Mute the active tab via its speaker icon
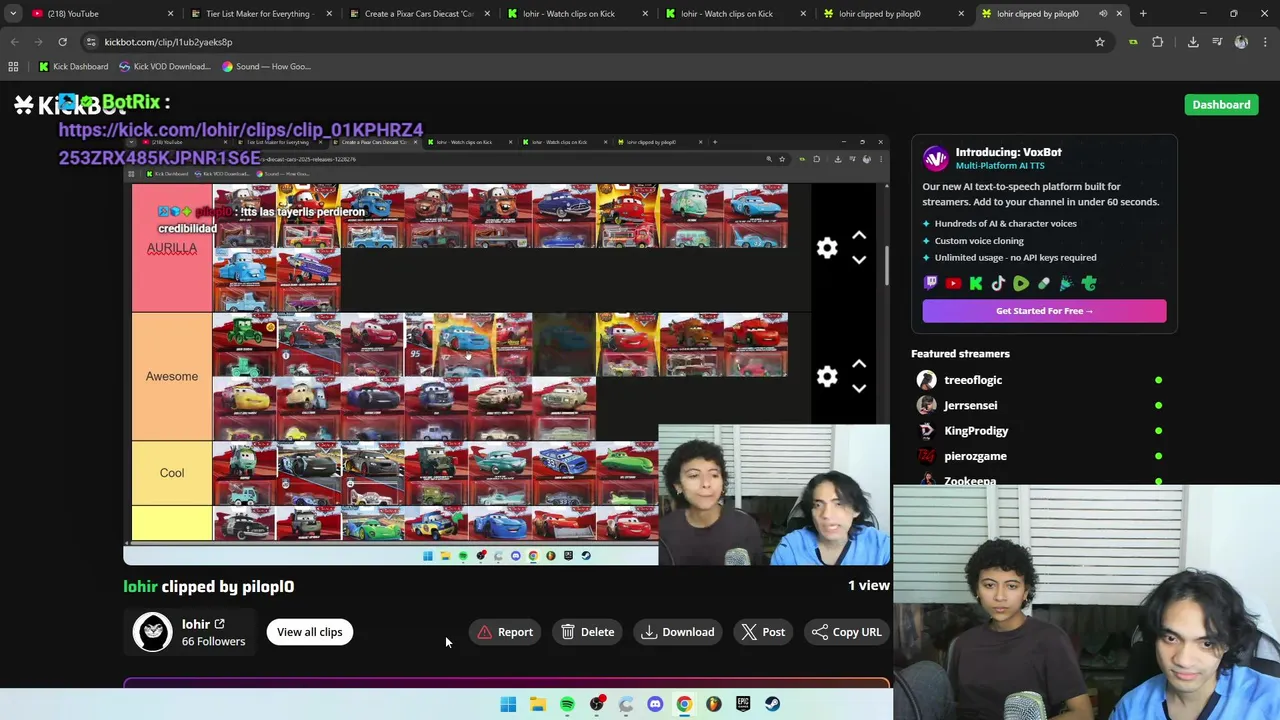Viewport: 1280px width, 720px height. (1103, 14)
